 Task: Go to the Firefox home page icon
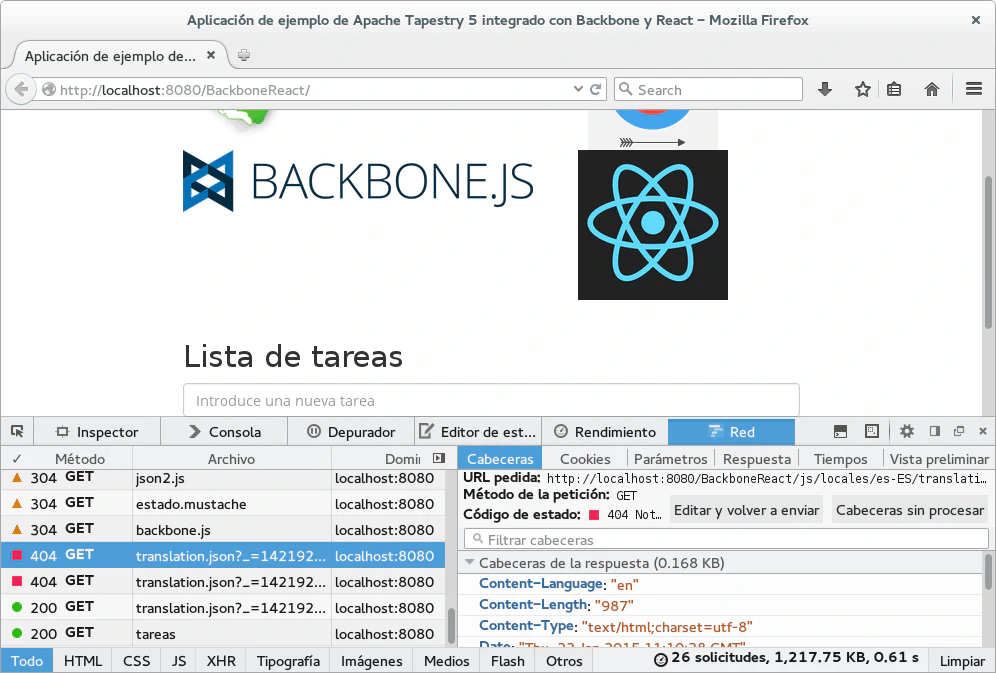[x=932, y=89]
